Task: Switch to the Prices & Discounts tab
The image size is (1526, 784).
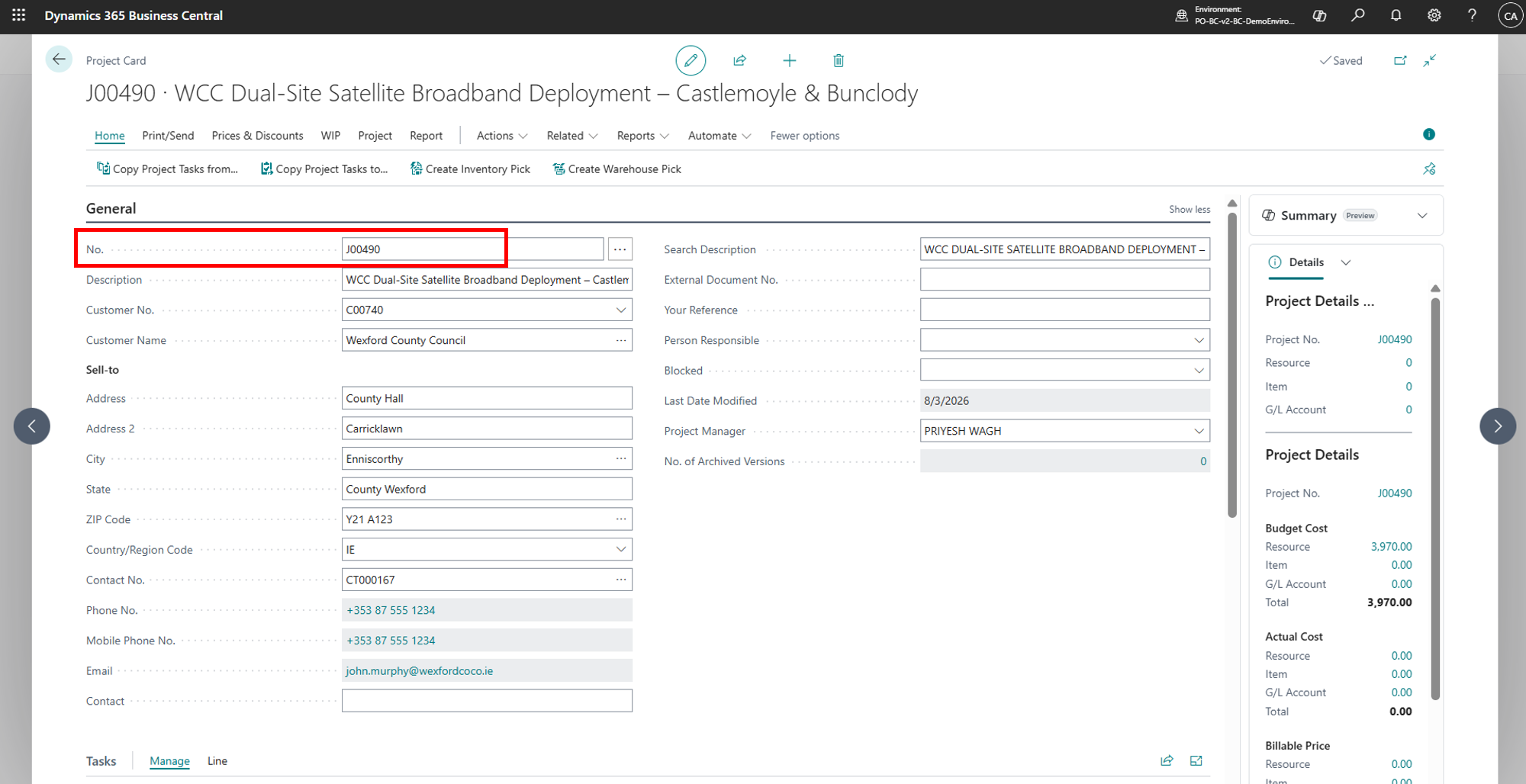Action: click(257, 136)
